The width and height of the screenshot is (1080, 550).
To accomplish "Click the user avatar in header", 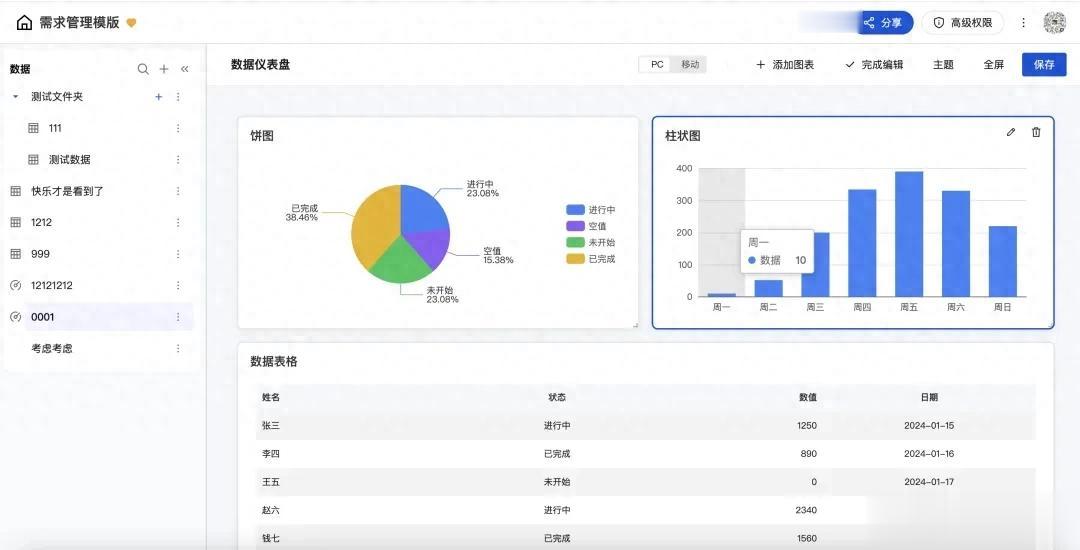I will [x=1055, y=23].
